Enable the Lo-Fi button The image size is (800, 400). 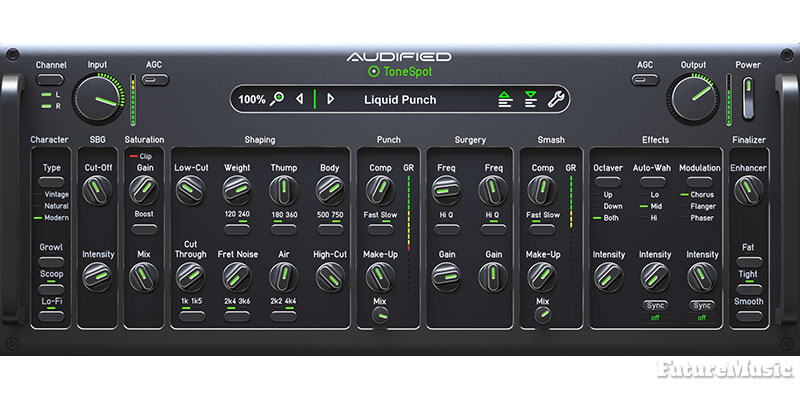click(52, 316)
